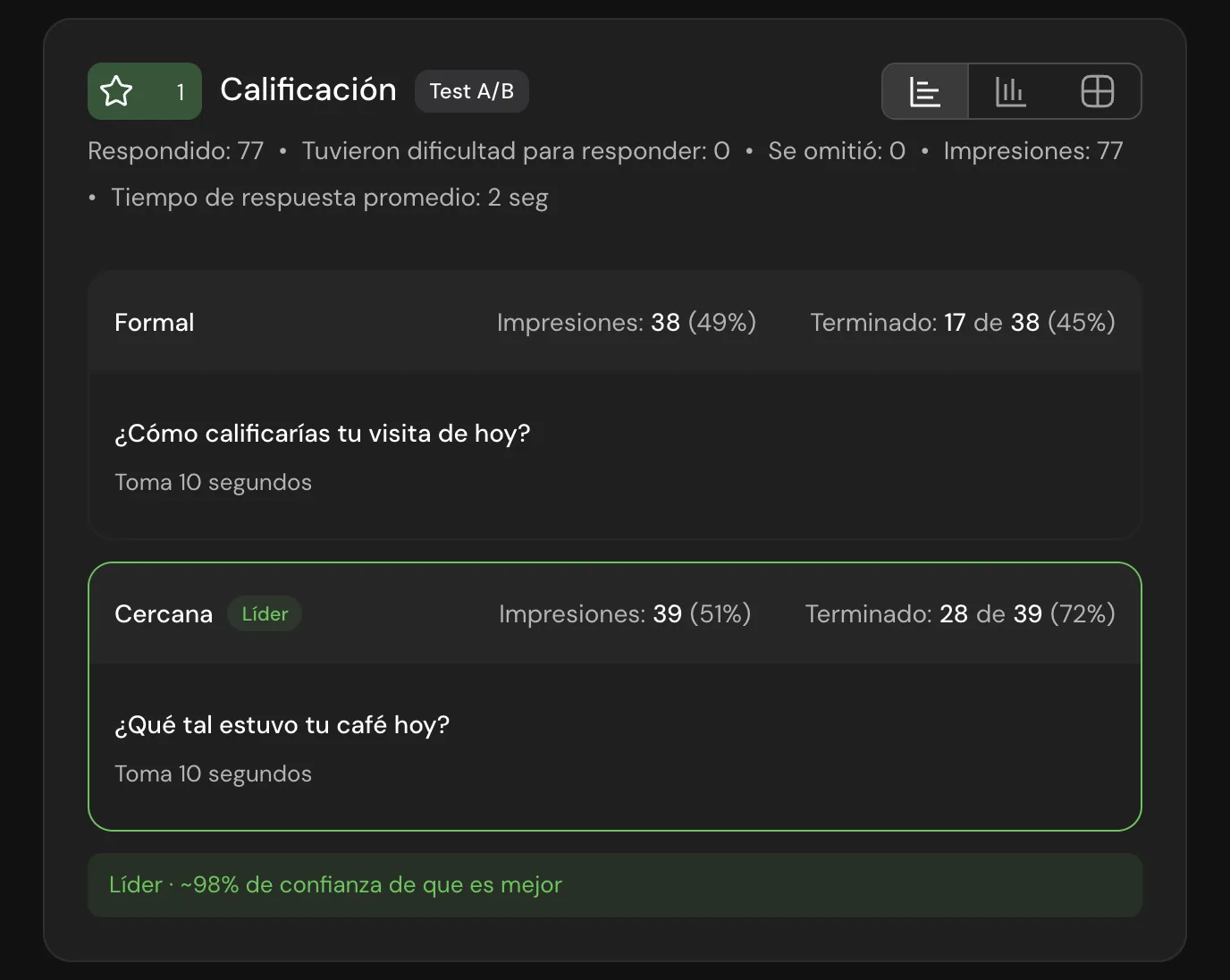The width and height of the screenshot is (1230, 980).
Task: Select the Cercana variant name
Action: pyautogui.click(x=164, y=614)
